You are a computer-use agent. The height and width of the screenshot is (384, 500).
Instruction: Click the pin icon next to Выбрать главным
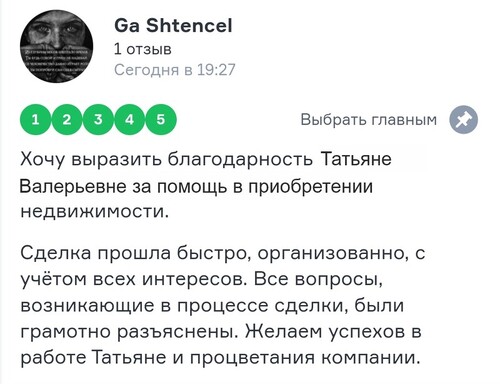(x=463, y=119)
